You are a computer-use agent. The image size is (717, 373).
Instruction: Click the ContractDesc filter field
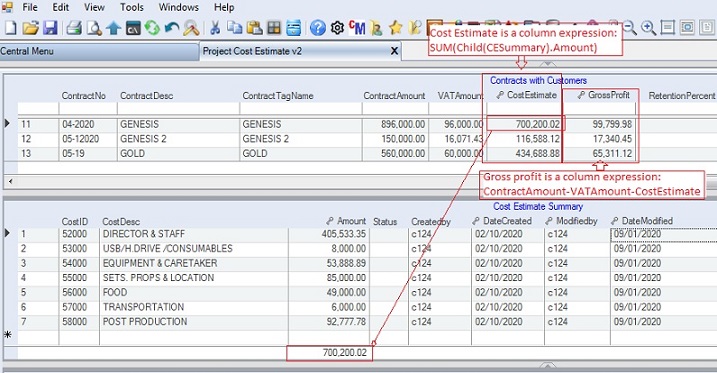pyautogui.click(x=178, y=109)
